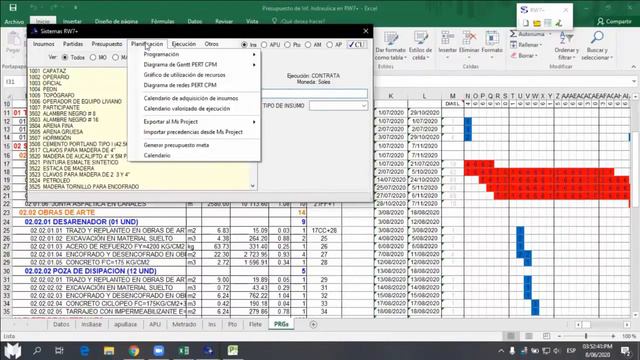The image size is (640, 360).
Task: Switch to page layout view icon
Action: (x=529, y=336)
